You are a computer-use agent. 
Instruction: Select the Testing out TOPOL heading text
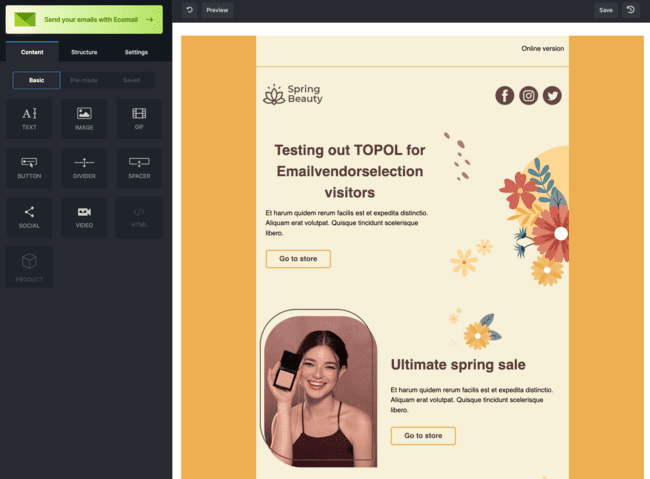pyautogui.click(x=349, y=171)
